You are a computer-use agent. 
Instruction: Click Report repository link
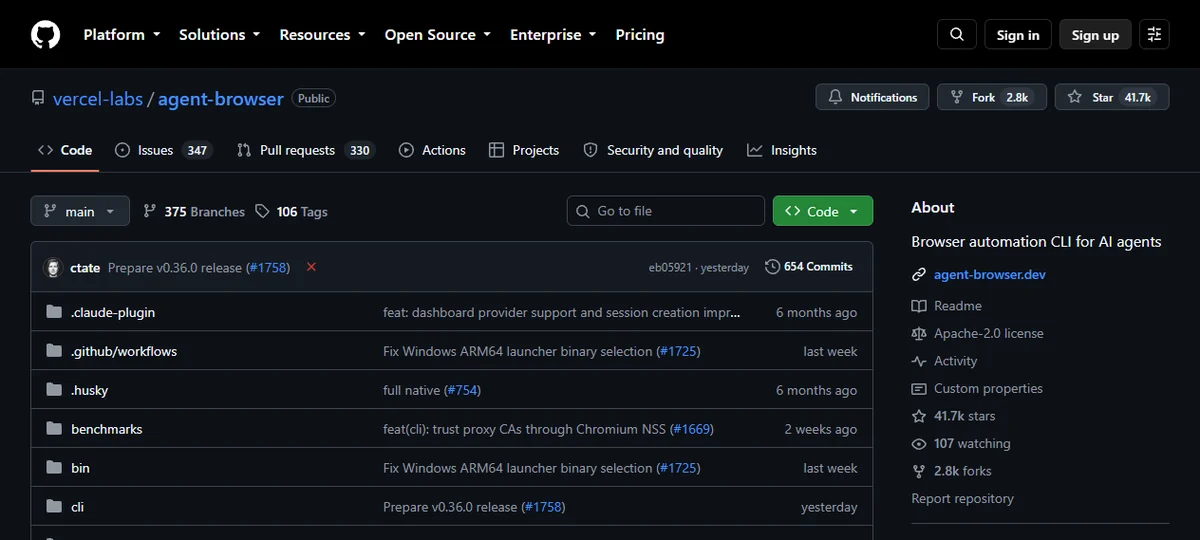[x=962, y=498]
